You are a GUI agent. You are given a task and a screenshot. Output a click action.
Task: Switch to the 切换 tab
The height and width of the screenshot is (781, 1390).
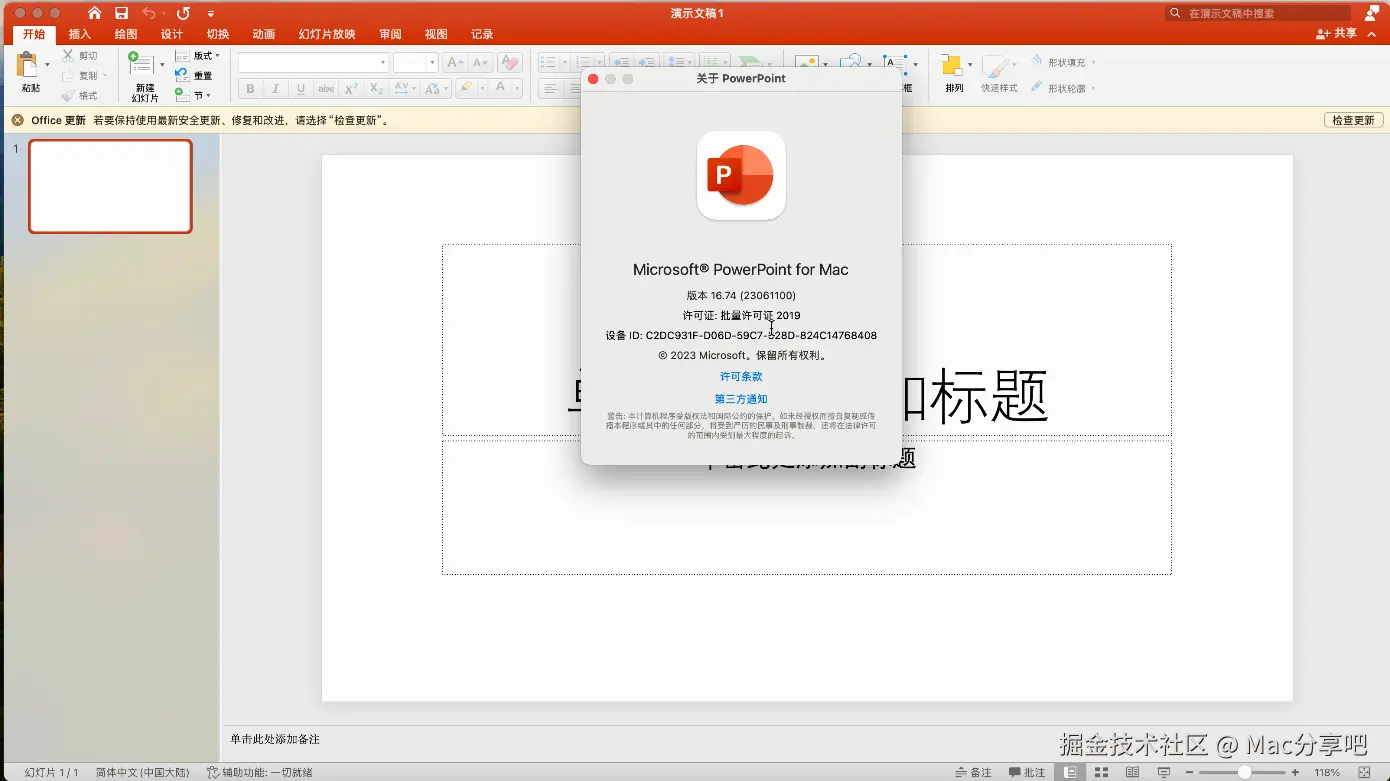[x=218, y=34]
